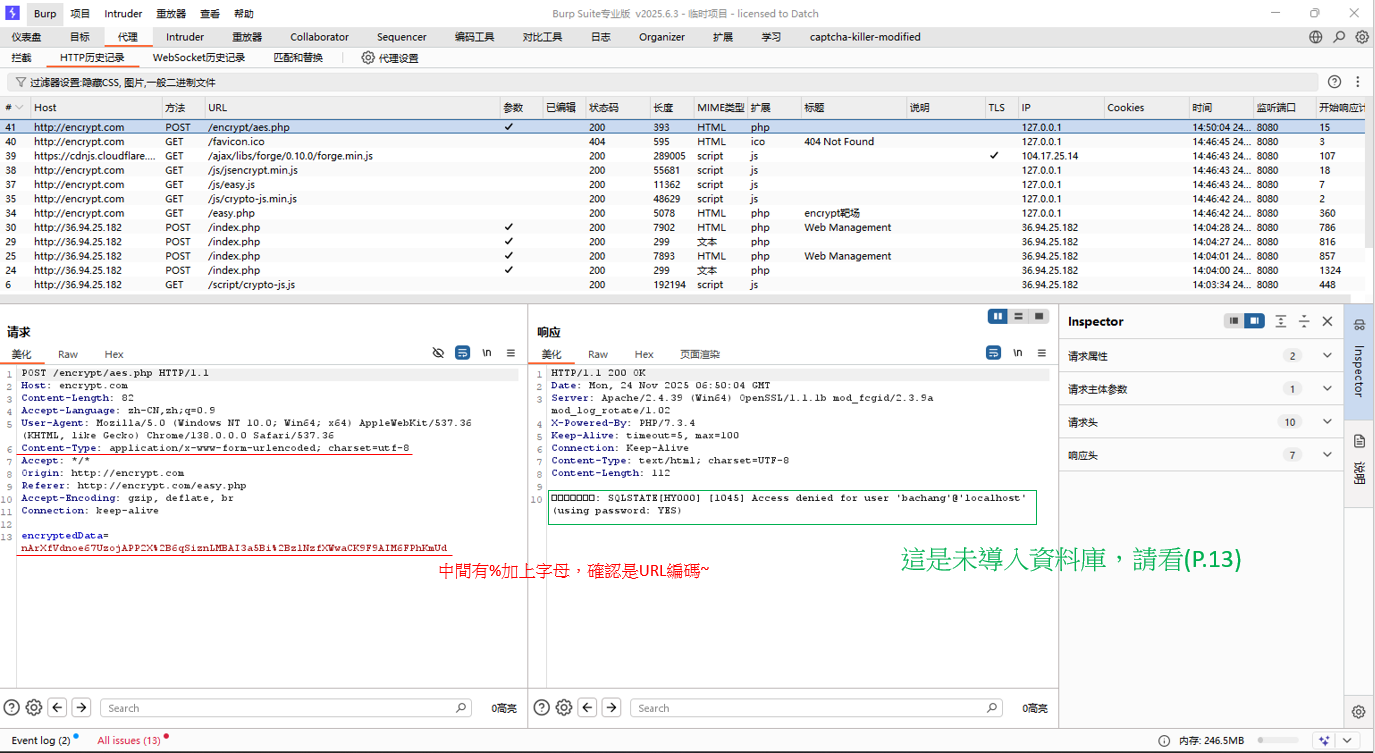Switch to 匹配和替换 sub-tab
Viewport: 1375px width, 753px height.
click(298, 58)
